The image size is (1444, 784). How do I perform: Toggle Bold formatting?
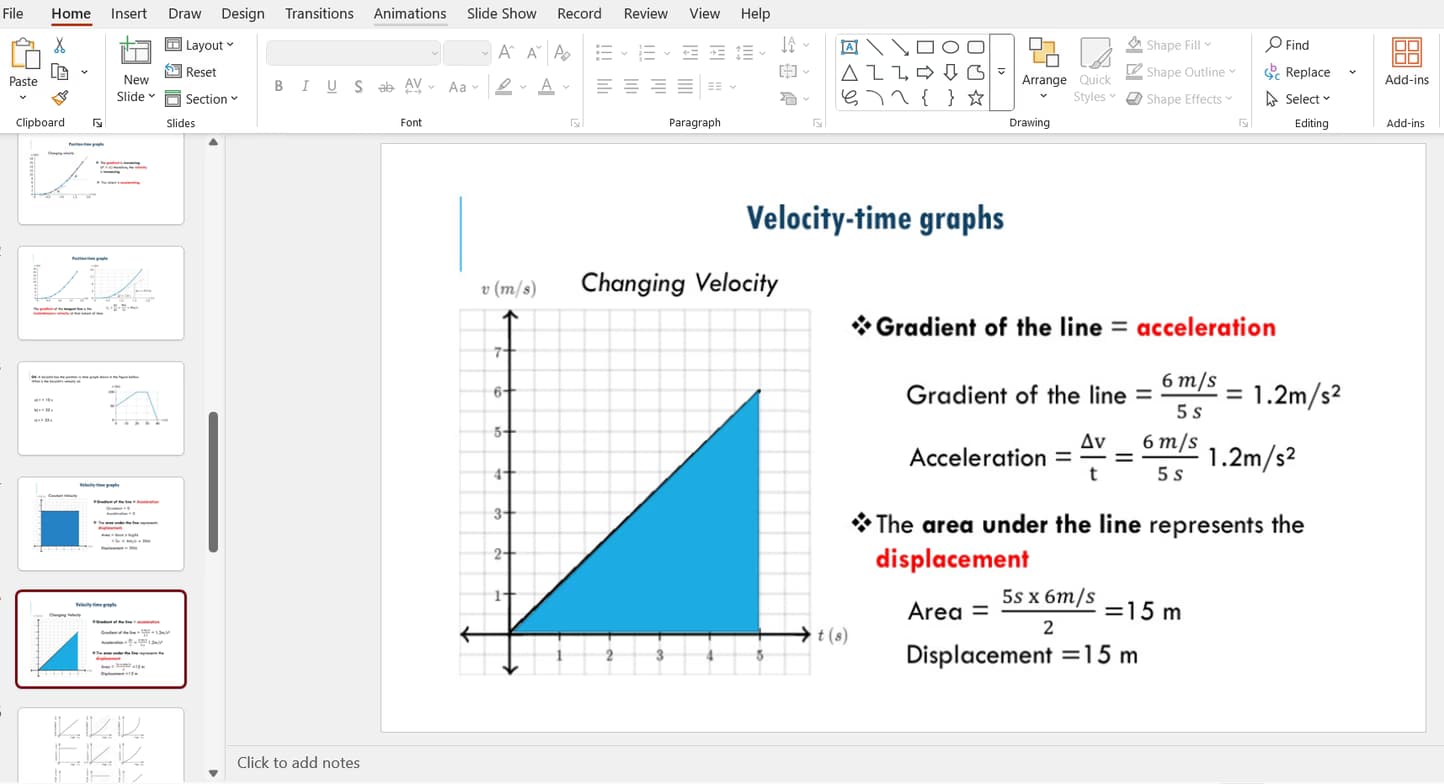click(x=279, y=86)
